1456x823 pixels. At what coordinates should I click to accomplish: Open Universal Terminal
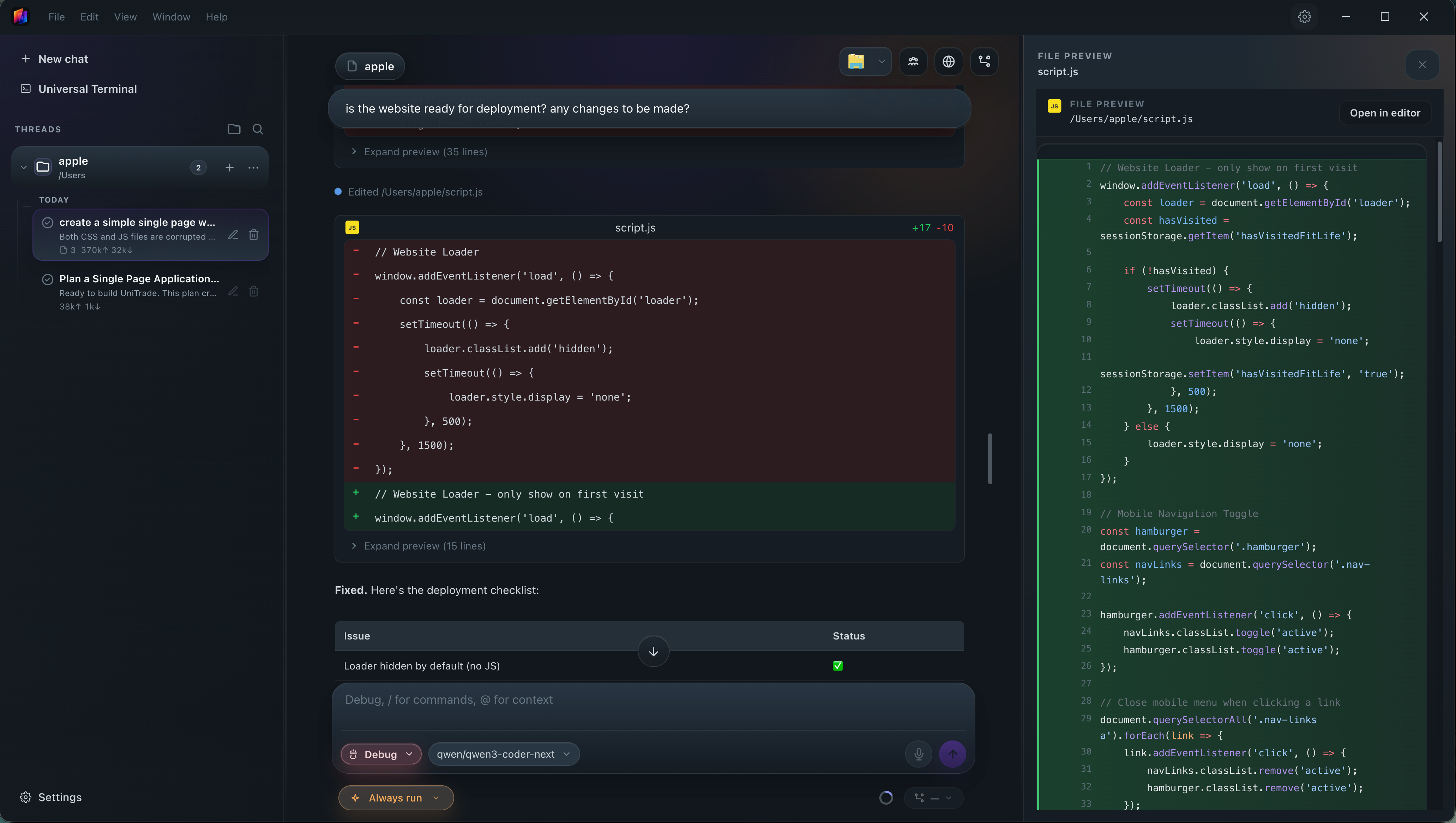point(79,89)
